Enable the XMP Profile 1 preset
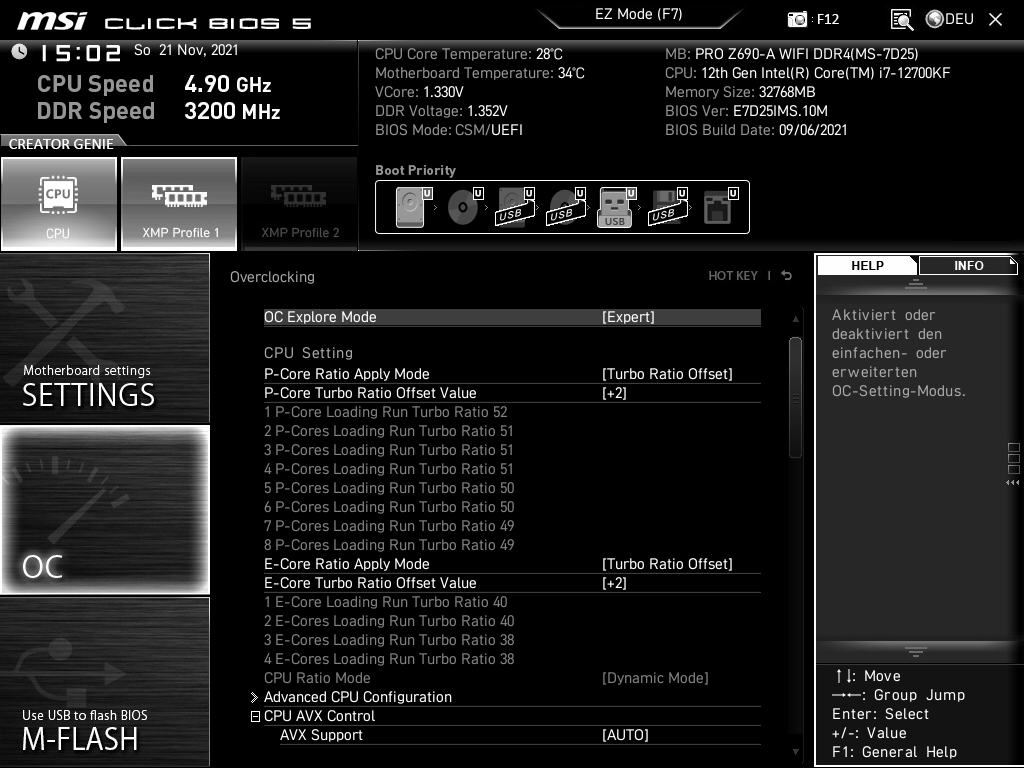Image resolution: width=1024 pixels, height=768 pixels. 178,203
